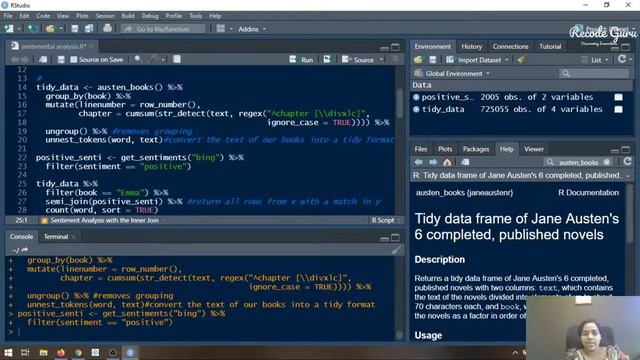Open the workspace panes layout icon
640x360 pixels.
coord(220,29)
